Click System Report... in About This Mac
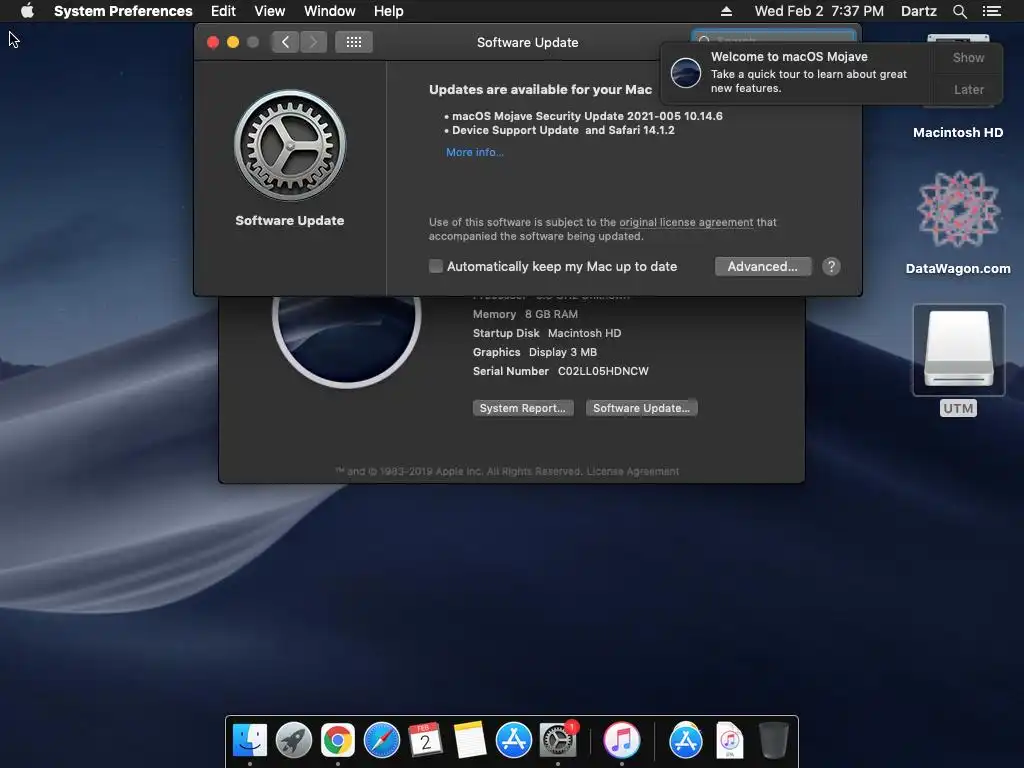1024x768 pixels. [522, 408]
